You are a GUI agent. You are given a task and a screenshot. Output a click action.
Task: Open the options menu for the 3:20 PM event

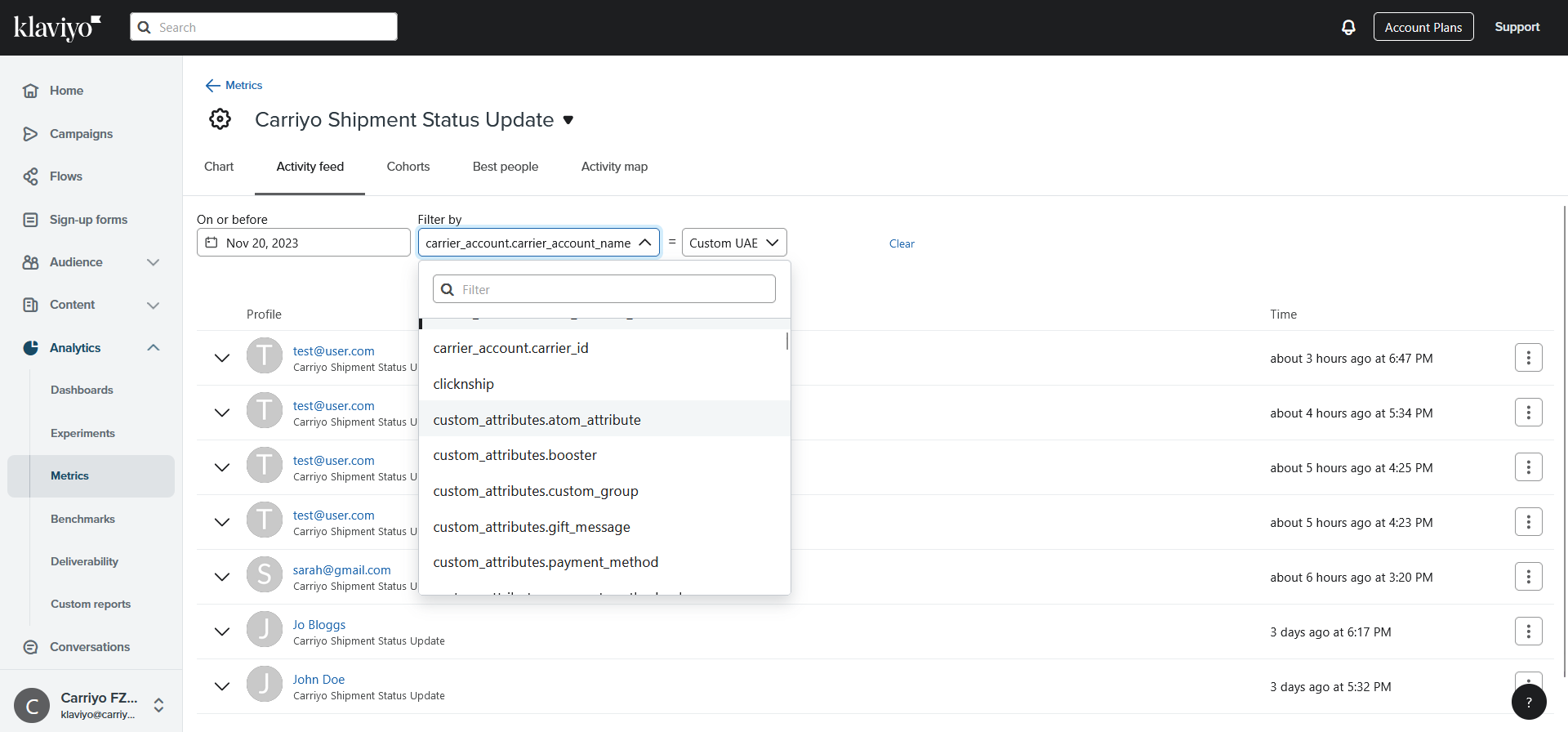click(x=1528, y=577)
